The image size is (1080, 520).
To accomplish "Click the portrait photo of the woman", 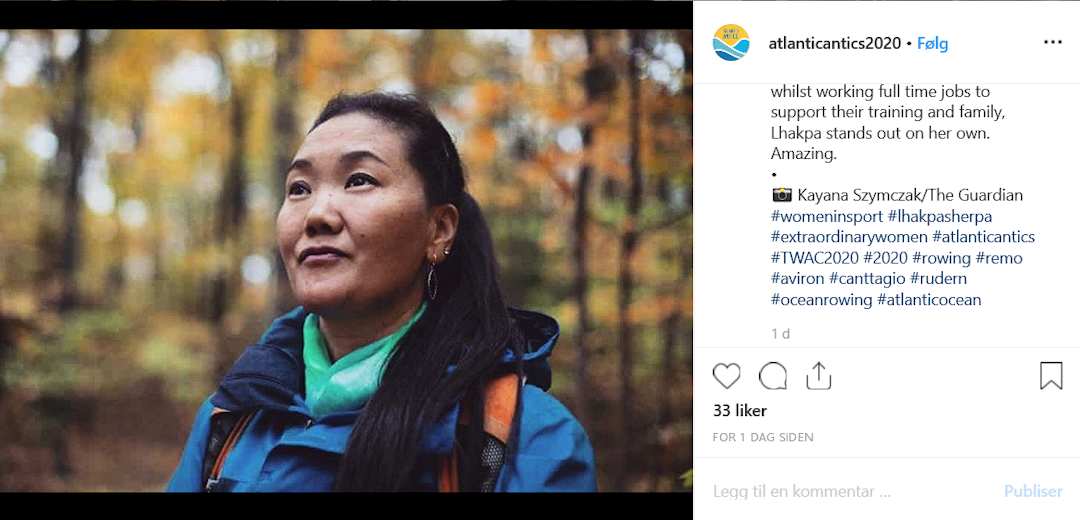I will [346, 260].
